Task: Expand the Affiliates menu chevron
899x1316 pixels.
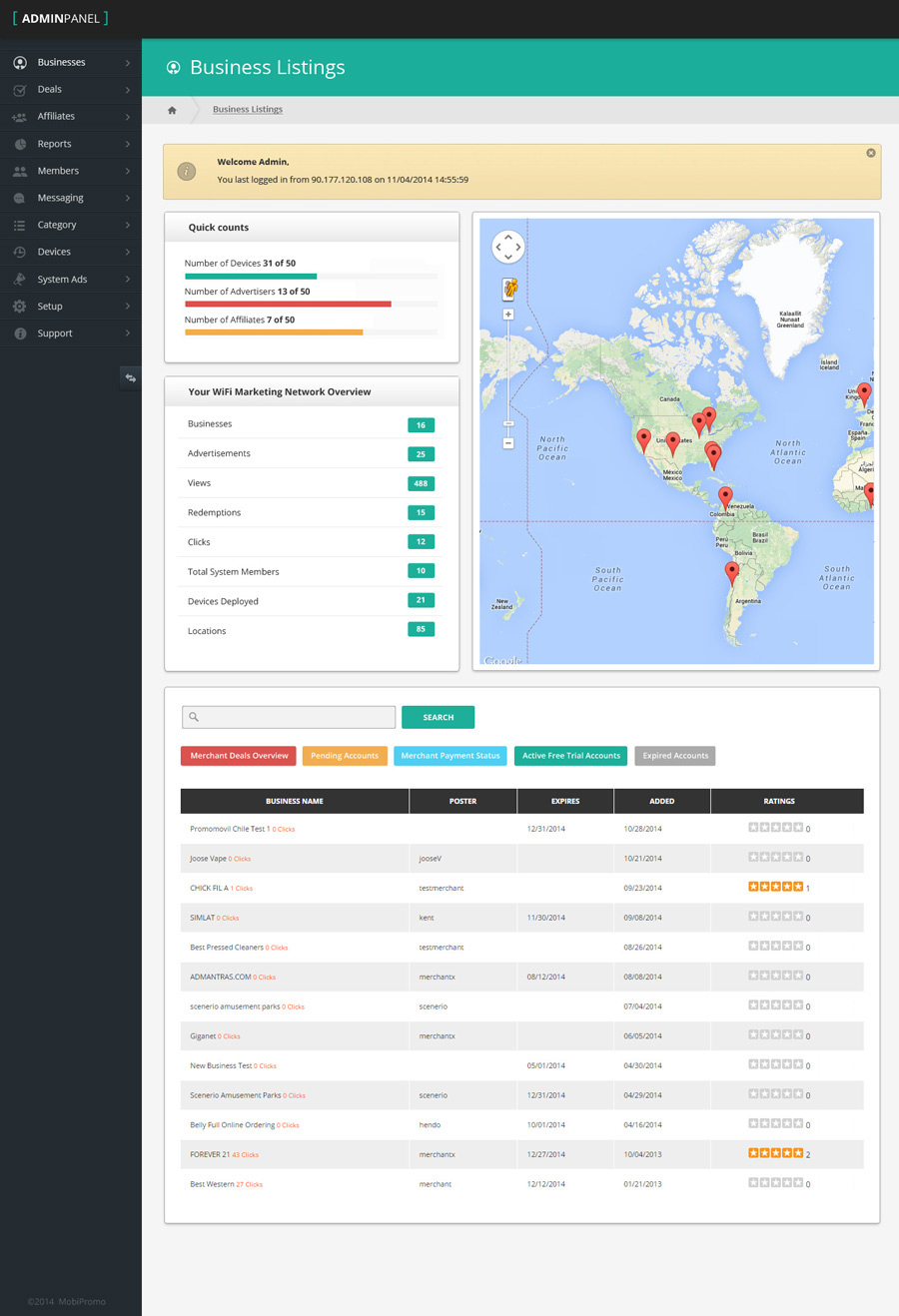Action: tap(128, 117)
